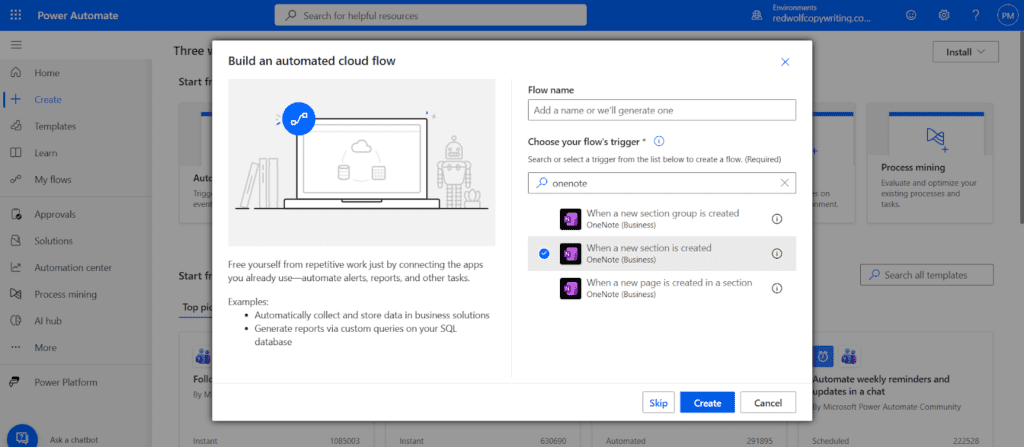The image size is (1024, 447).
Task: Click the feedback smiley icon
Action: click(910, 15)
